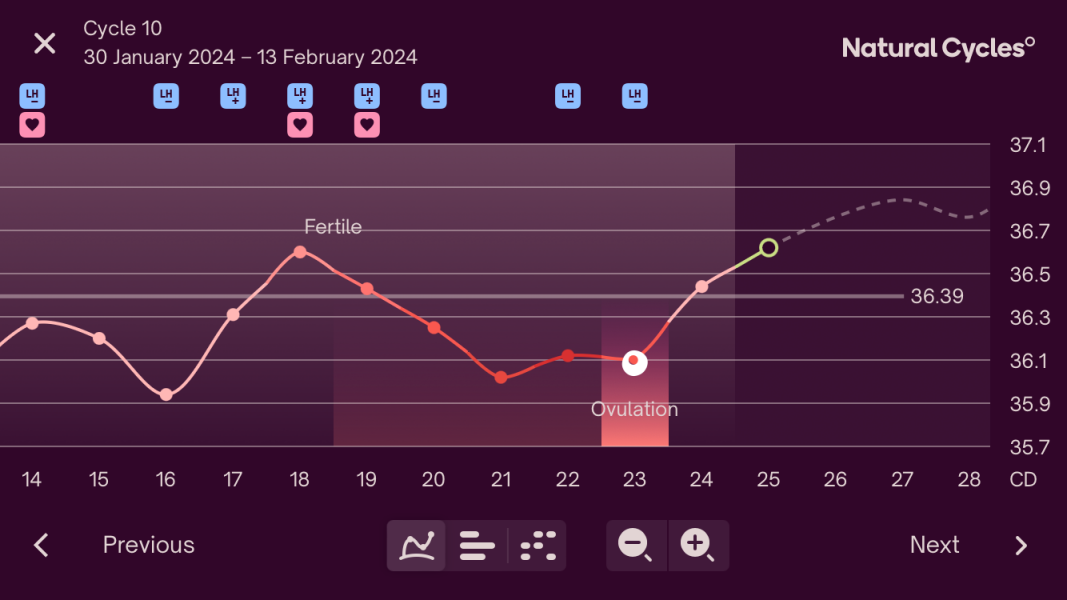Select the line graph view icon
Viewport: 1067px width, 600px height.
pos(416,546)
